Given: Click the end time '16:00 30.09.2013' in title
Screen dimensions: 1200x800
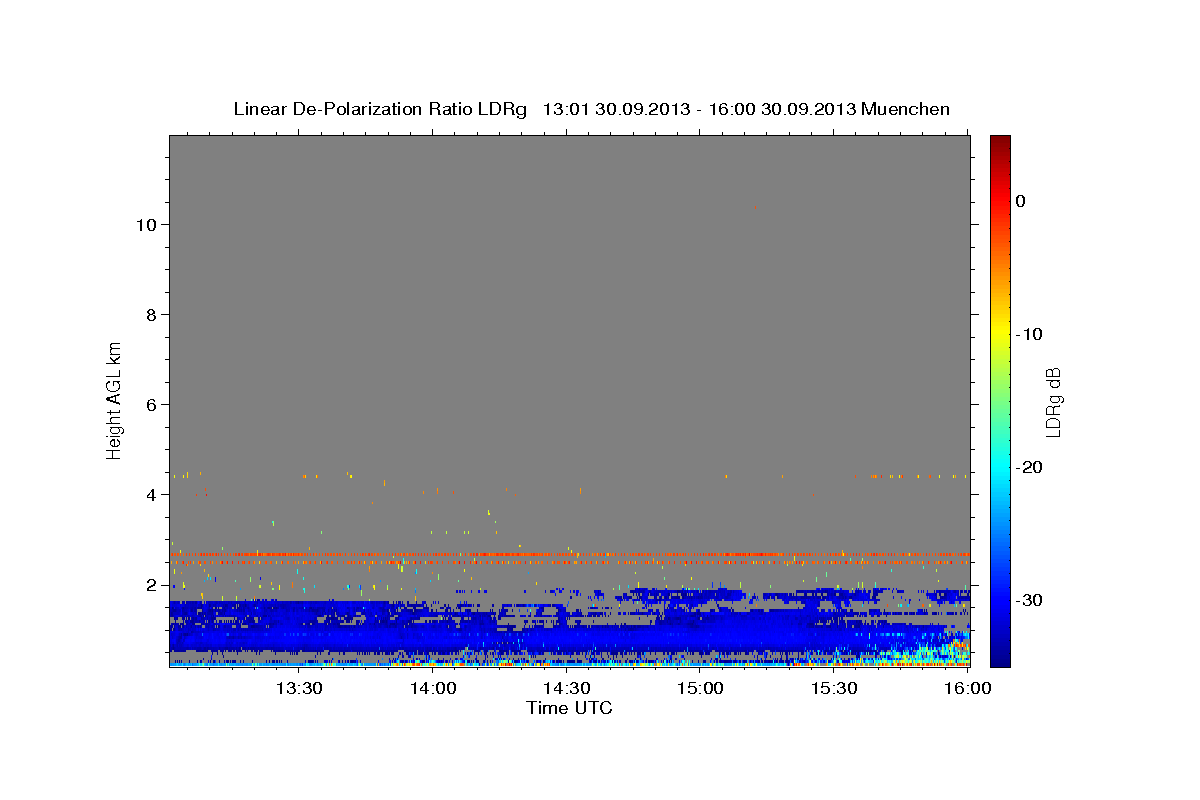Looking at the screenshot, I should 782,109.
